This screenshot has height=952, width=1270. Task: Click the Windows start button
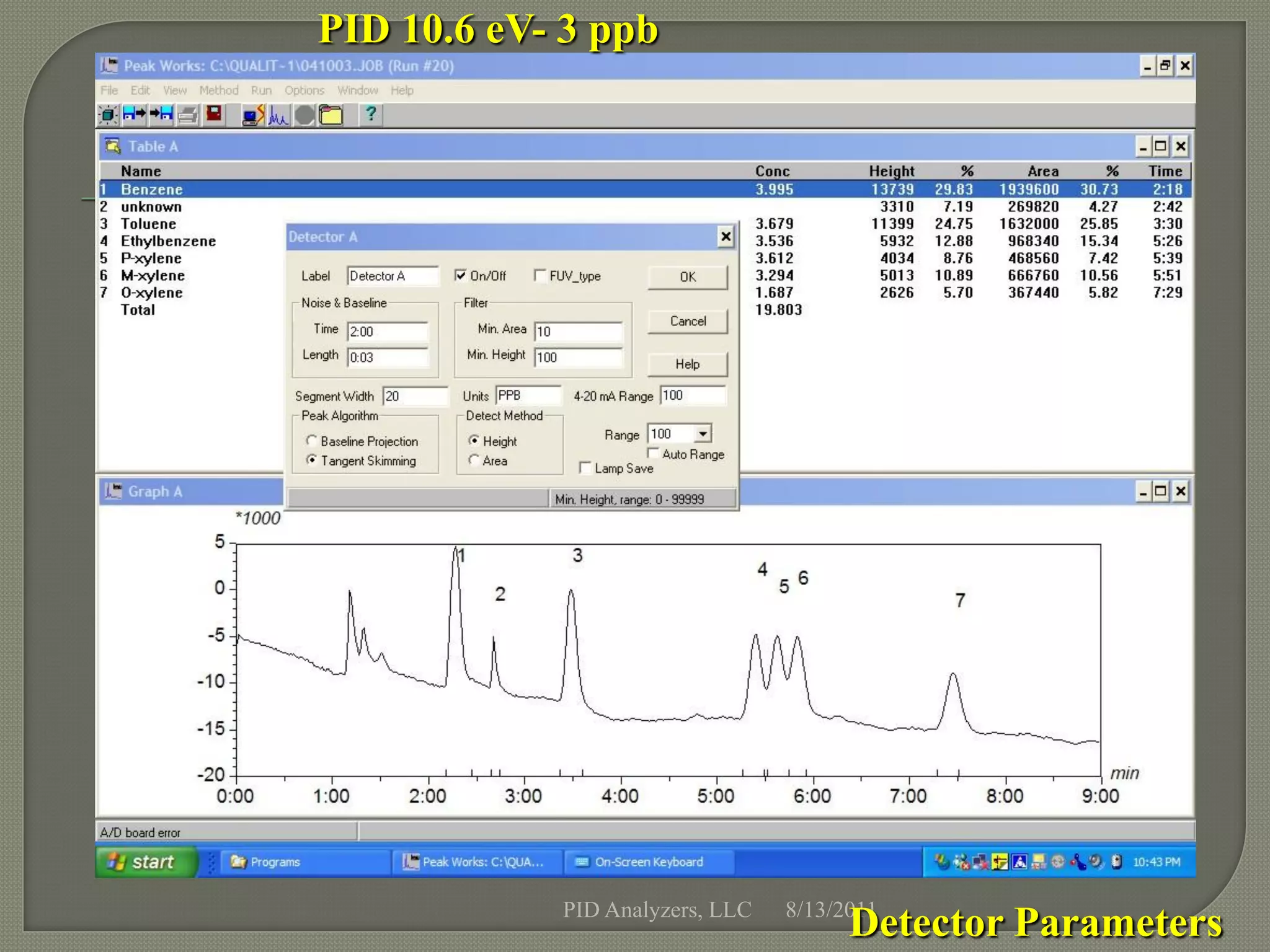point(147,862)
